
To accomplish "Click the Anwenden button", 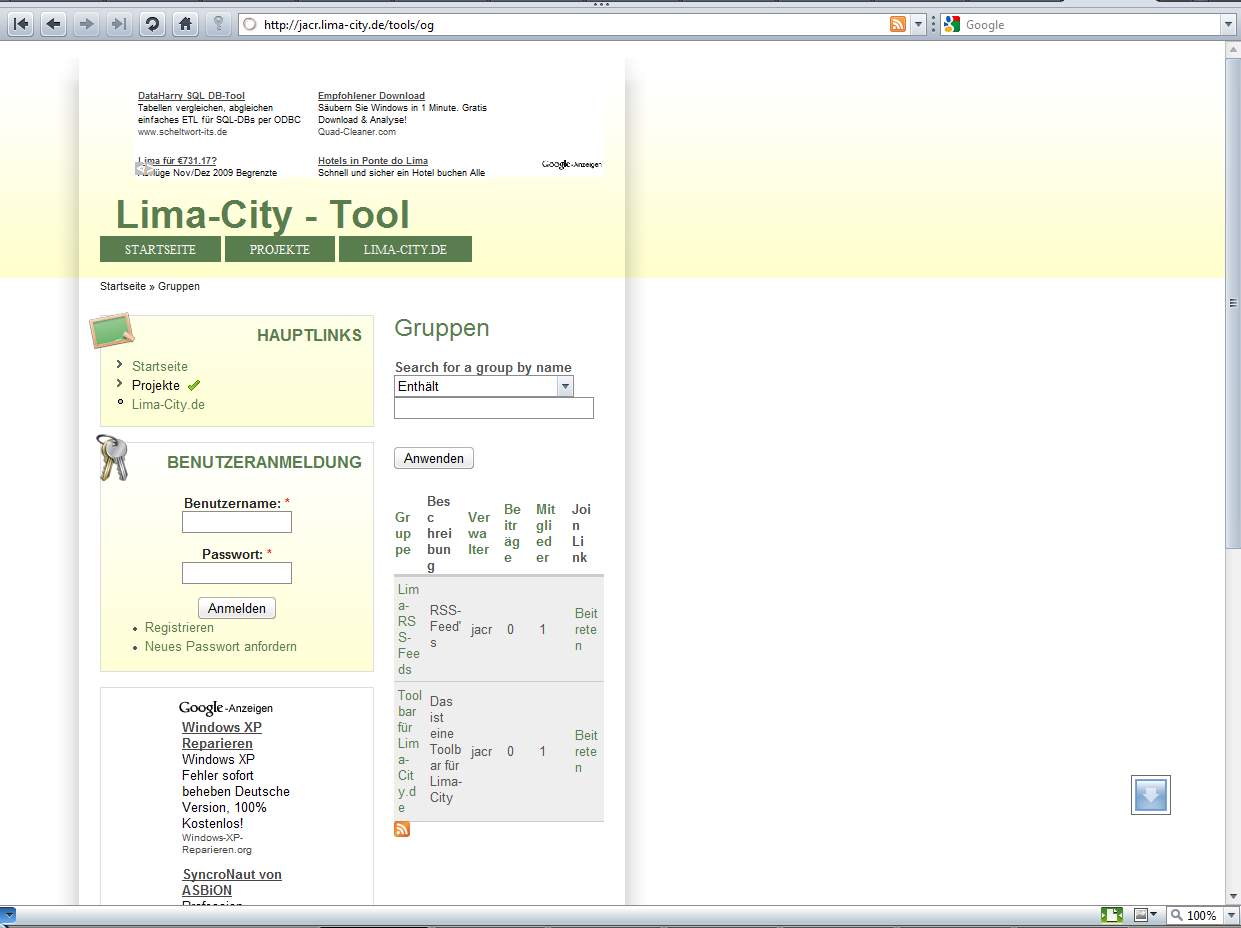I will [x=434, y=458].
